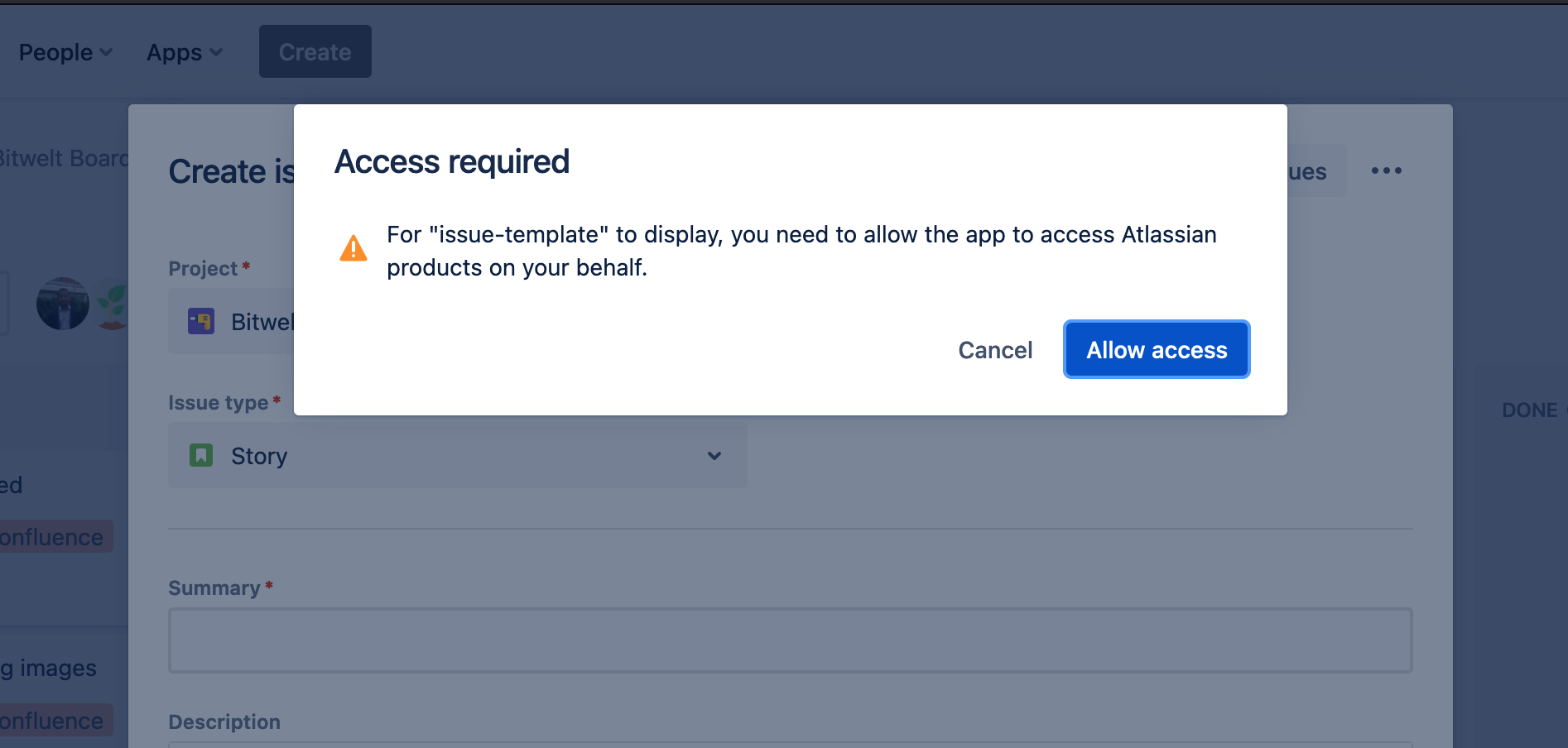
Task: Click the first user avatar photo
Action: click(62, 304)
